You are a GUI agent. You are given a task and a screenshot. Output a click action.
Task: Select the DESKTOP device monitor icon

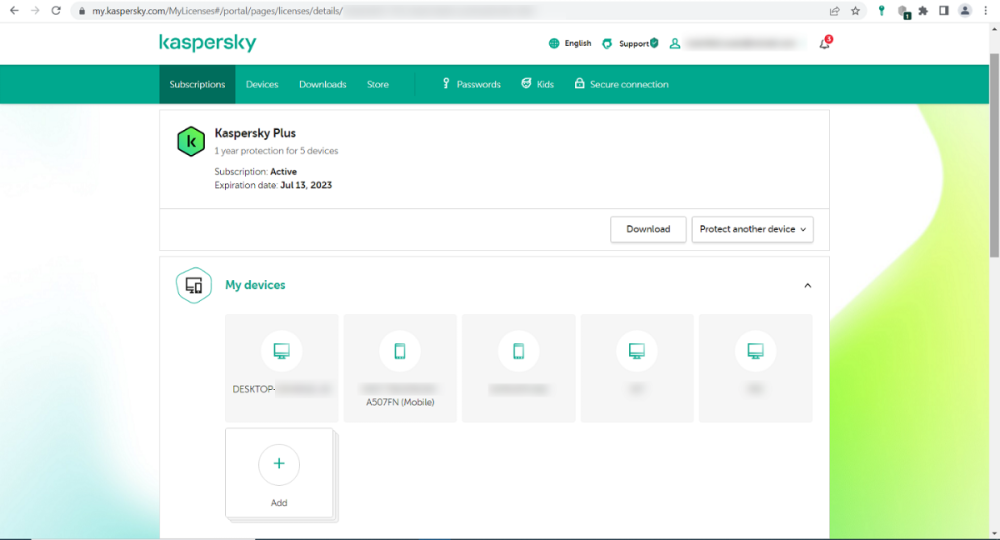(281, 351)
